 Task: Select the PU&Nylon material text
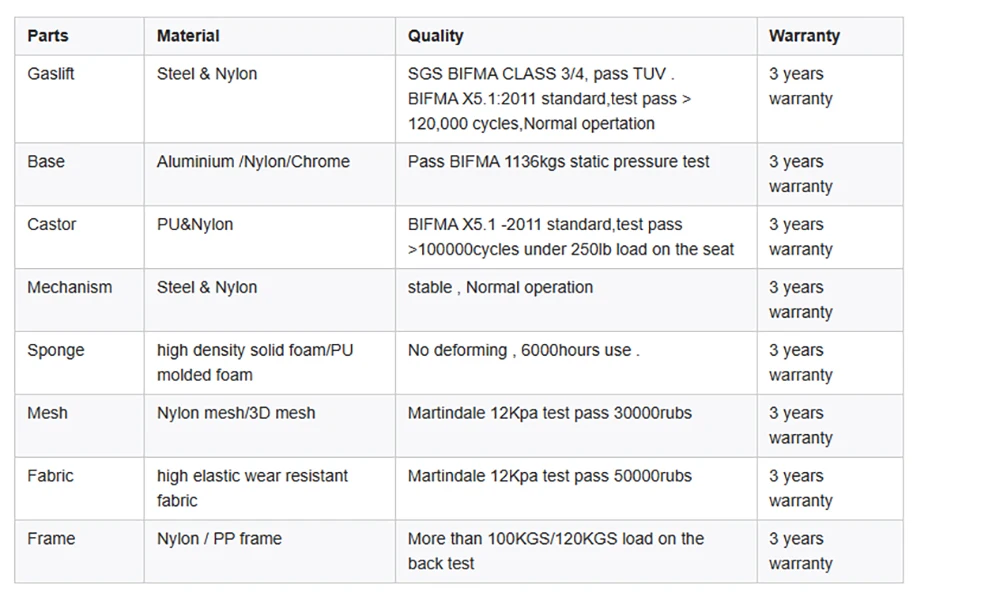[195, 225]
